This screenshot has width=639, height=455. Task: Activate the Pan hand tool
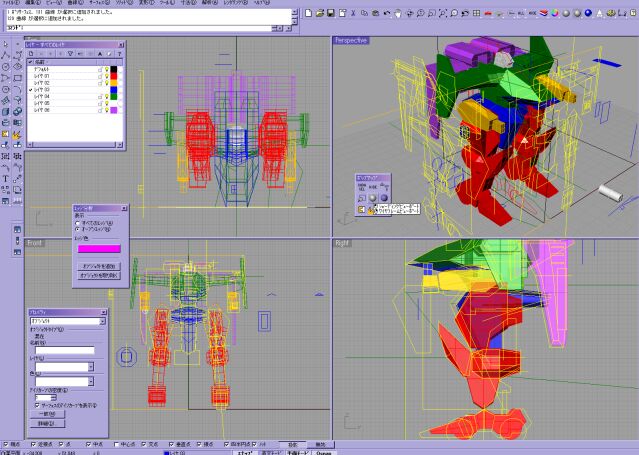398,13
